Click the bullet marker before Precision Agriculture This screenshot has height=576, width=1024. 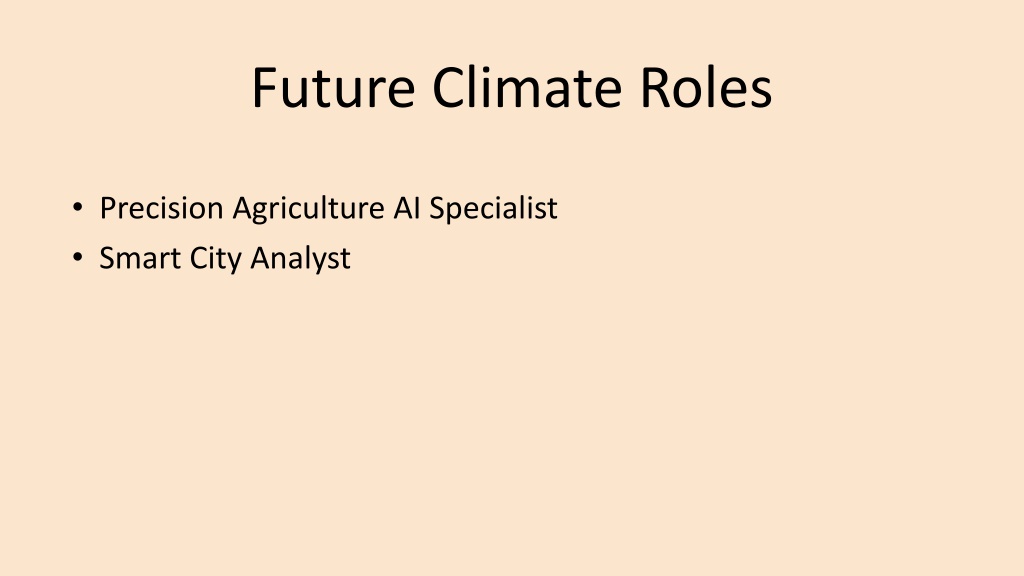tap(78, 209)
